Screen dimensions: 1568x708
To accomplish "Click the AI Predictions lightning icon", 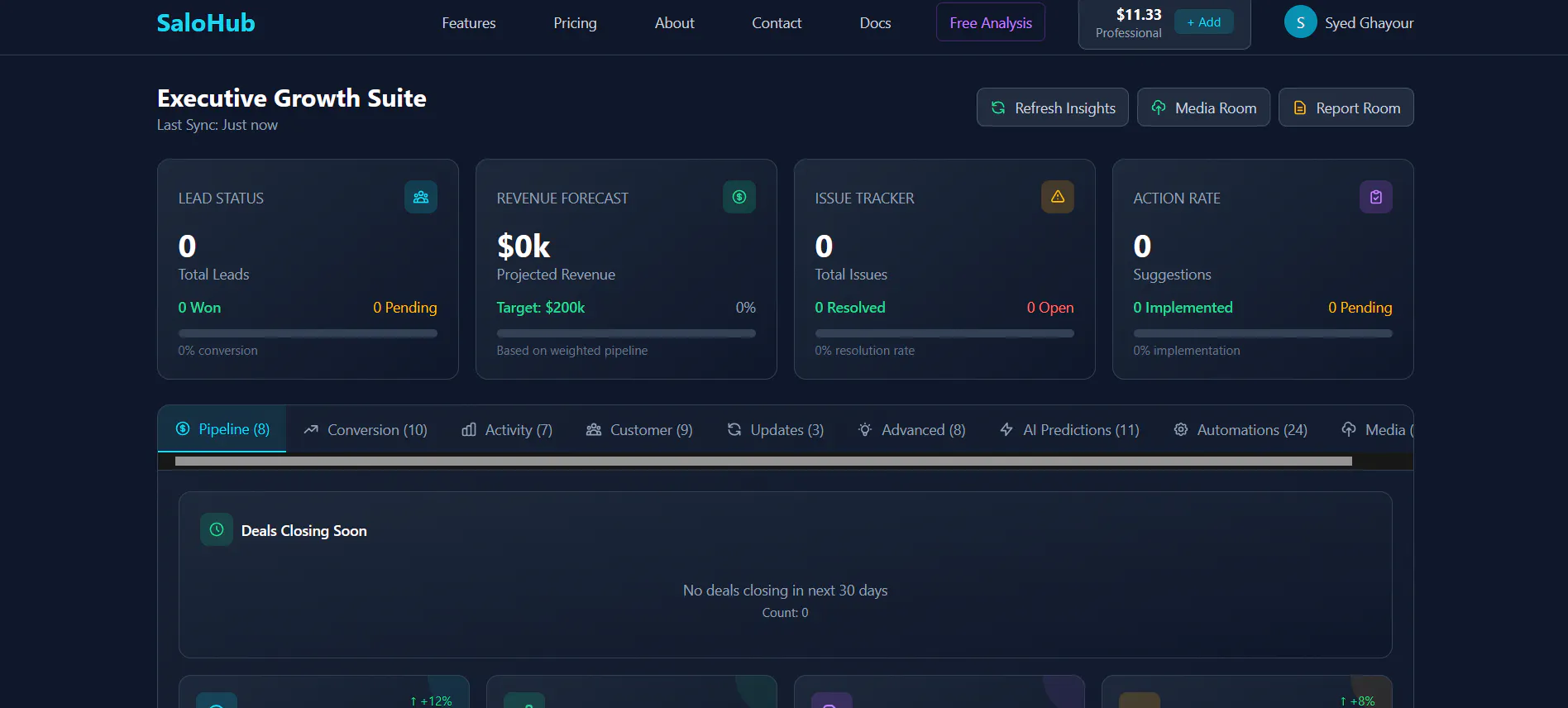I will coord(1006,429).
